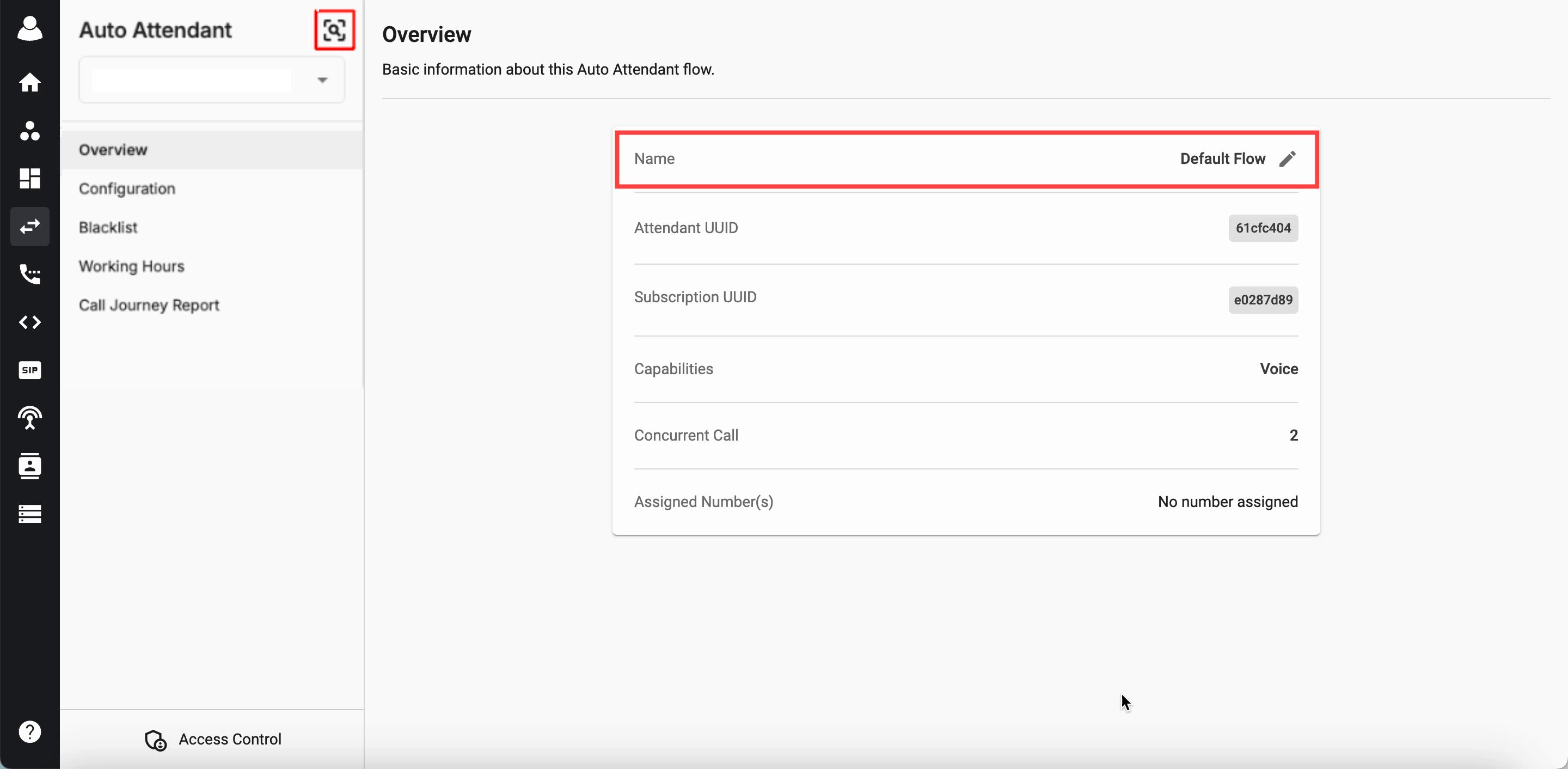Open the broadcast antenna icon

tap(30, 418)
